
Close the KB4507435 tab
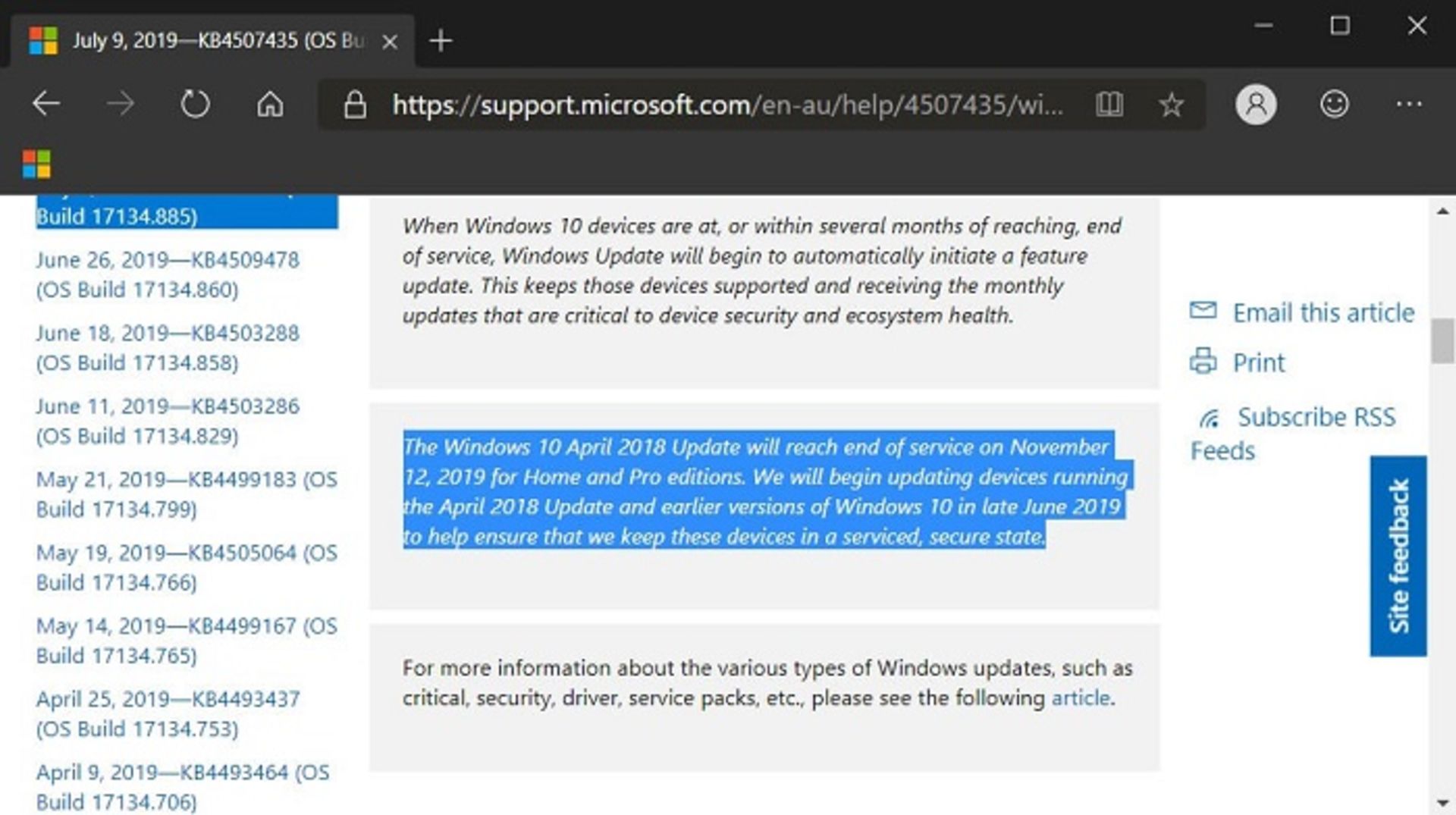pyautogui.click(x=390, y=42)
